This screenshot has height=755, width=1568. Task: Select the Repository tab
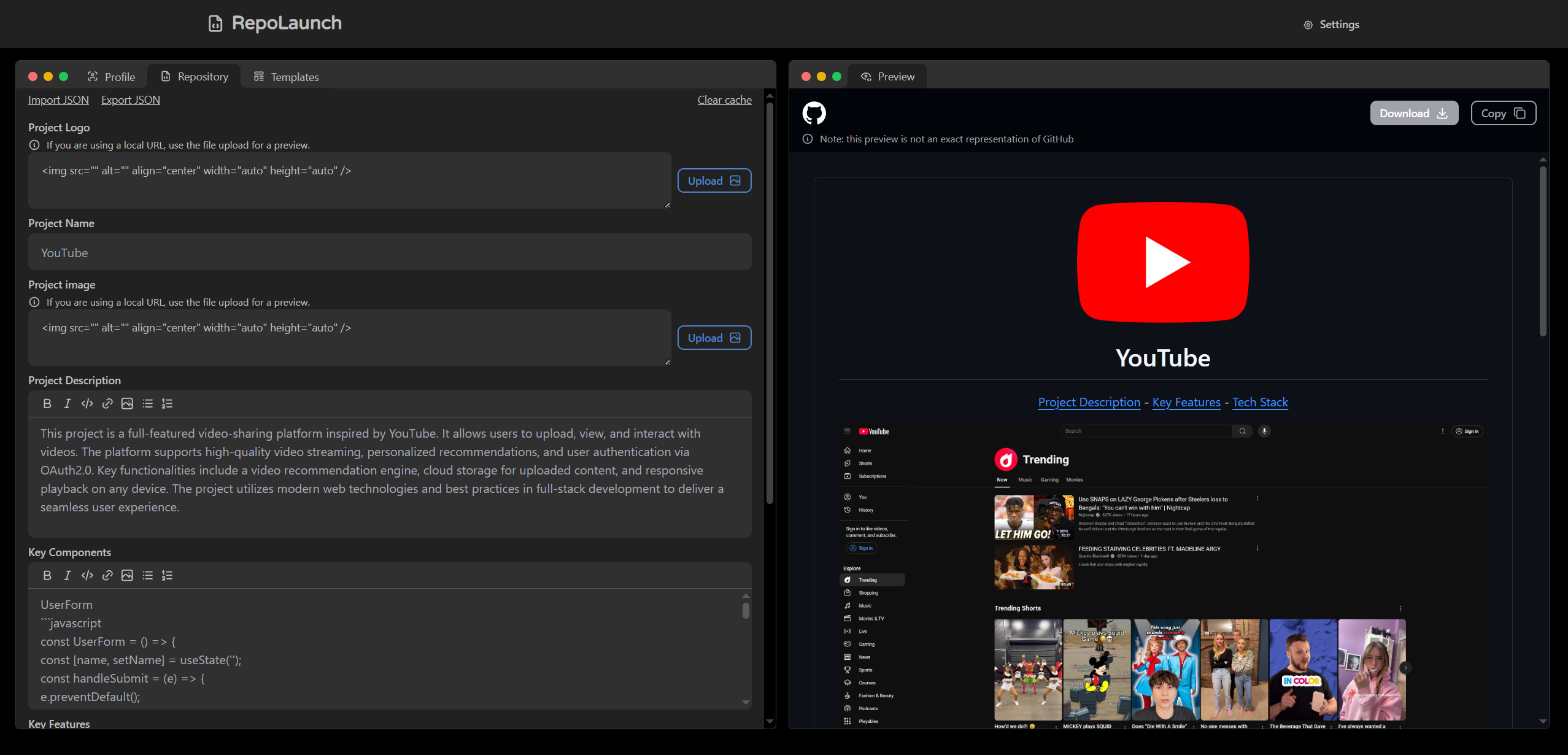pyautogui.click(x=195, y=77)
